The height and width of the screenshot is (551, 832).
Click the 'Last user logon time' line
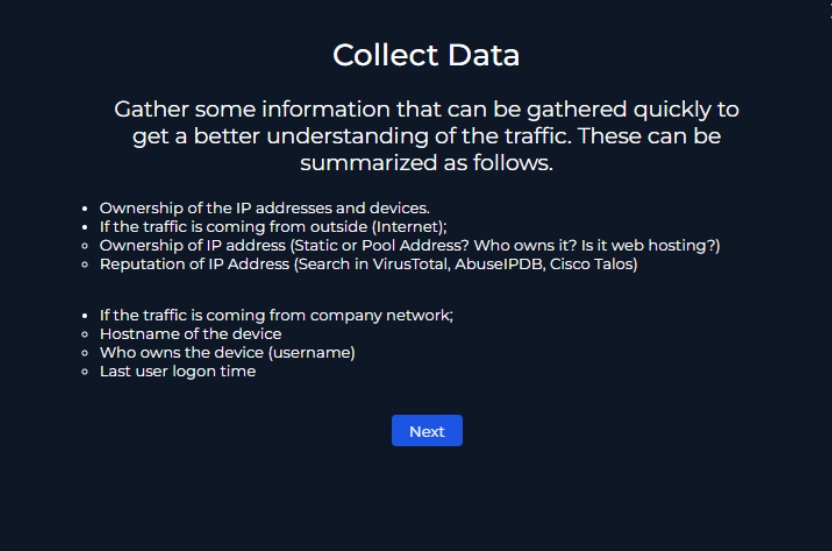point(178,371)
